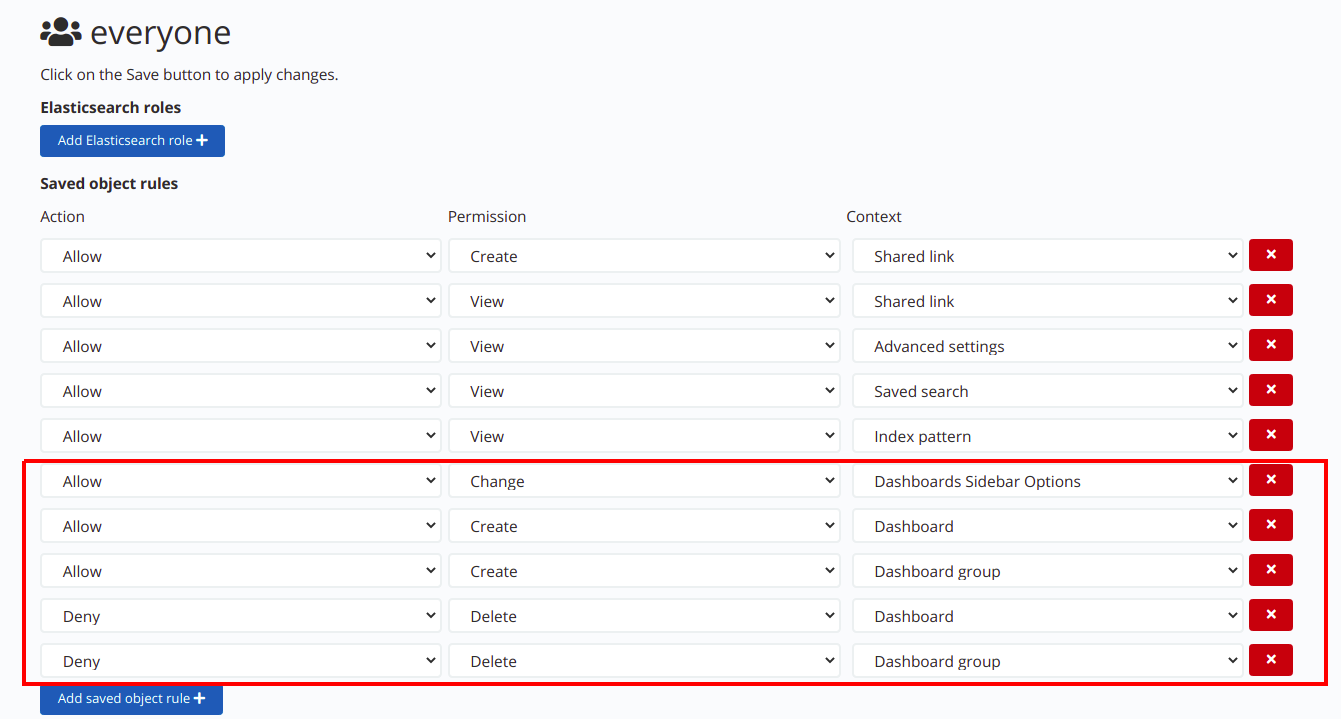
Task: Click the everyone group people icon
Action: tap(60, 31)
